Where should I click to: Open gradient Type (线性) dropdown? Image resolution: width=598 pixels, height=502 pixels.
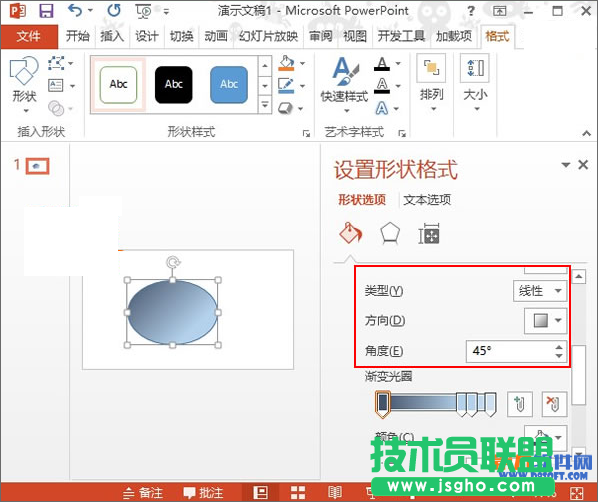(x=539, y=291)
